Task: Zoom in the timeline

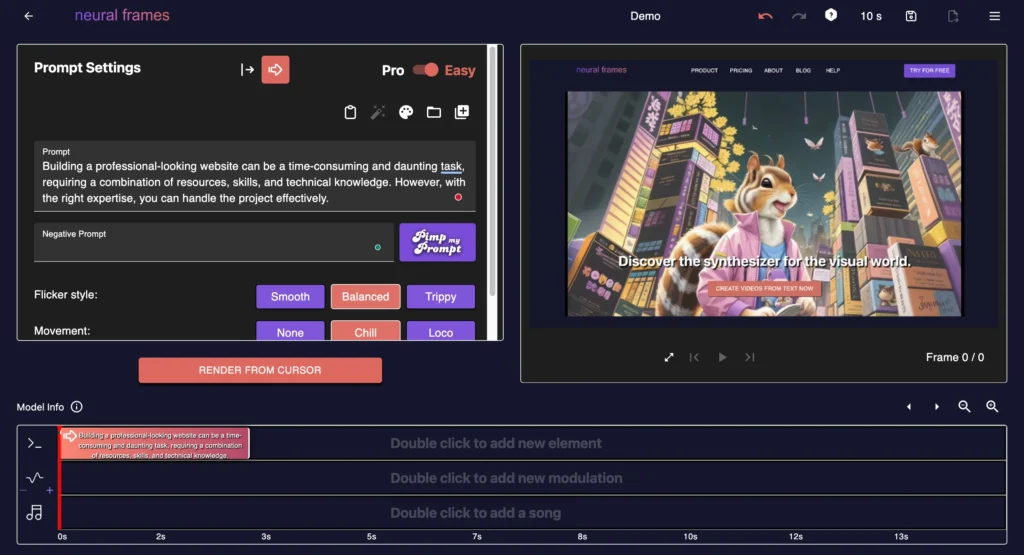Action: pos(992,407)
